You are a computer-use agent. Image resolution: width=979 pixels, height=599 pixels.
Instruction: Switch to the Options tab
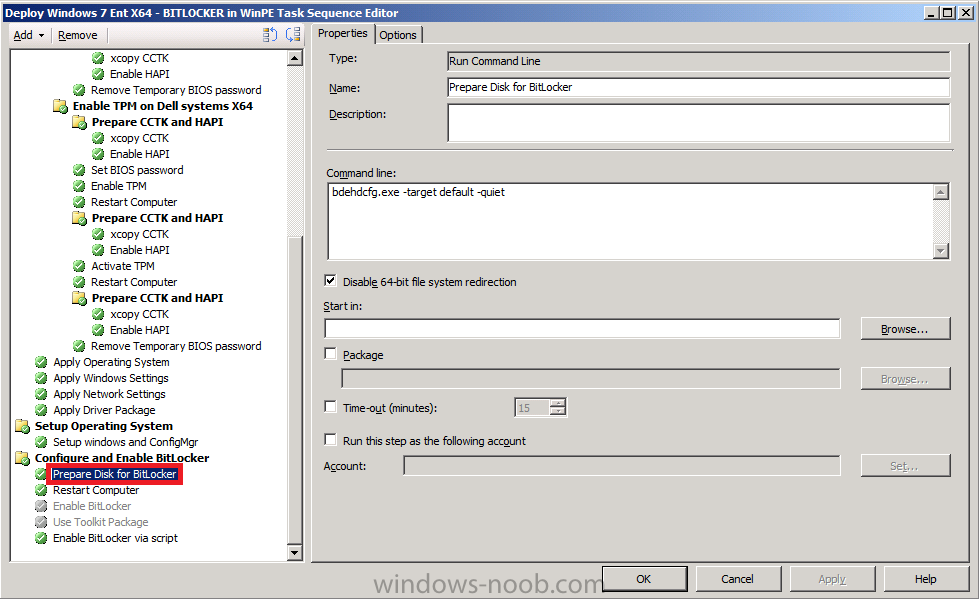pos(398,35)
